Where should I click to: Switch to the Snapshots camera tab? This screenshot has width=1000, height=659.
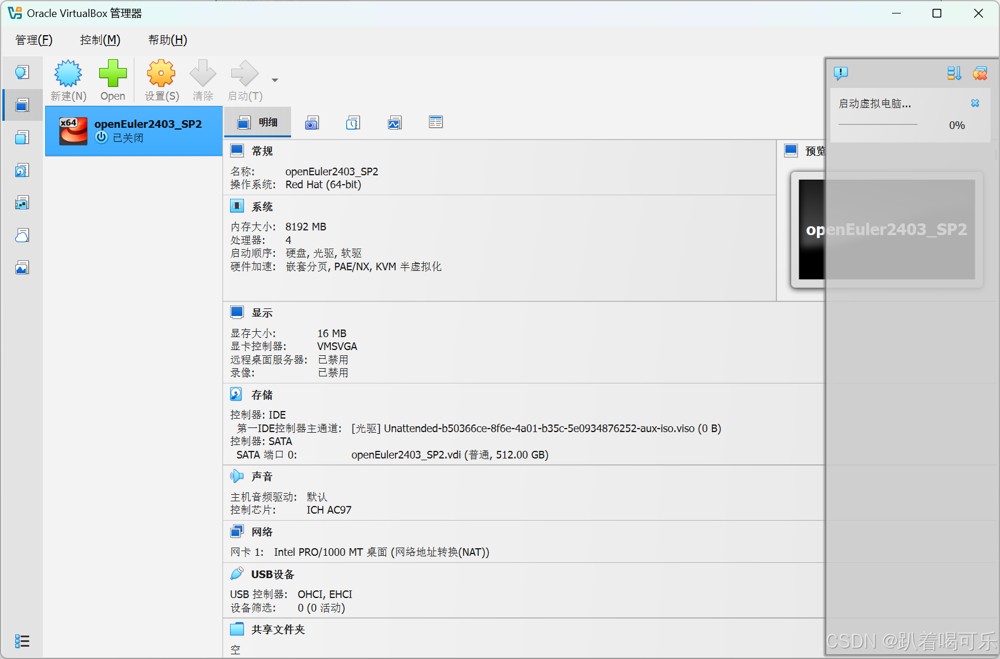(311, 122)
